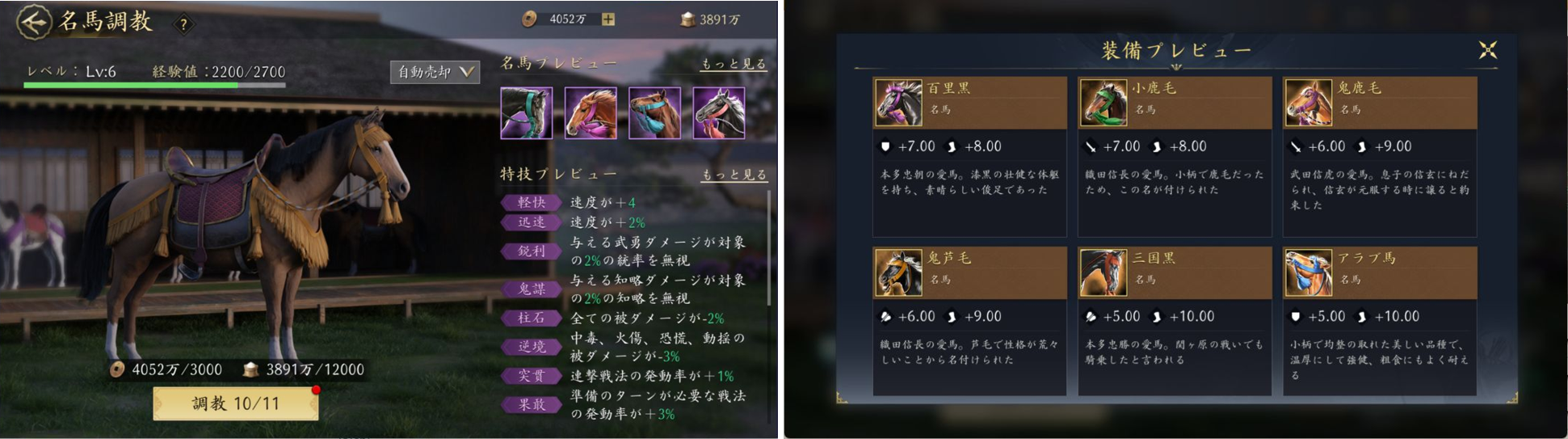Viewport: 1568px width, 439px height.
Task: Select the 軽快 skill tag
Action: [x=531, y=203]
